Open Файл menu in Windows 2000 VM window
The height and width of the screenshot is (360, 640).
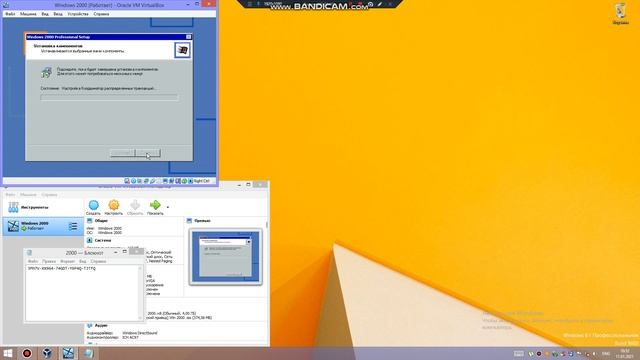coord(10,14)
